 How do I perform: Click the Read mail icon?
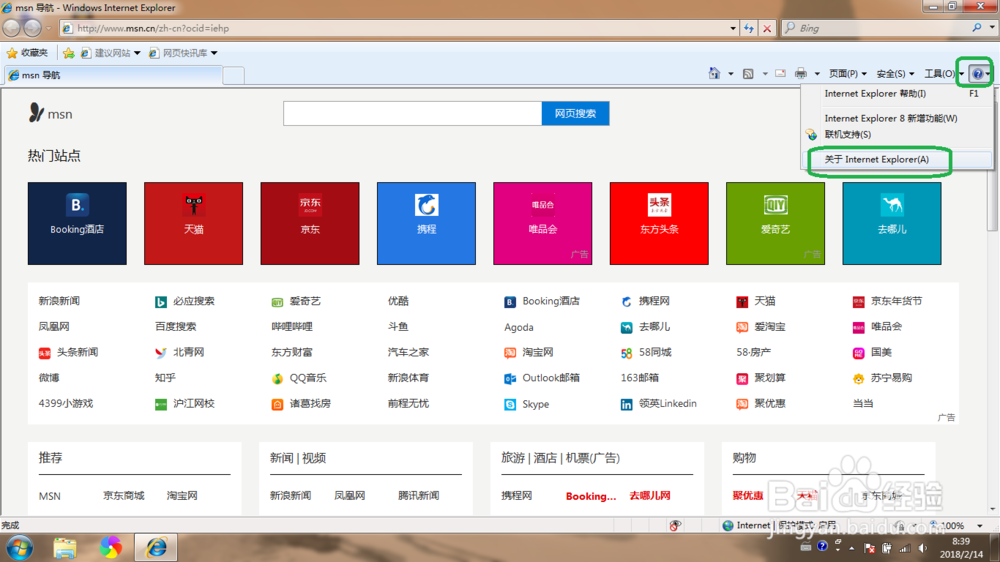click(781, 74)
